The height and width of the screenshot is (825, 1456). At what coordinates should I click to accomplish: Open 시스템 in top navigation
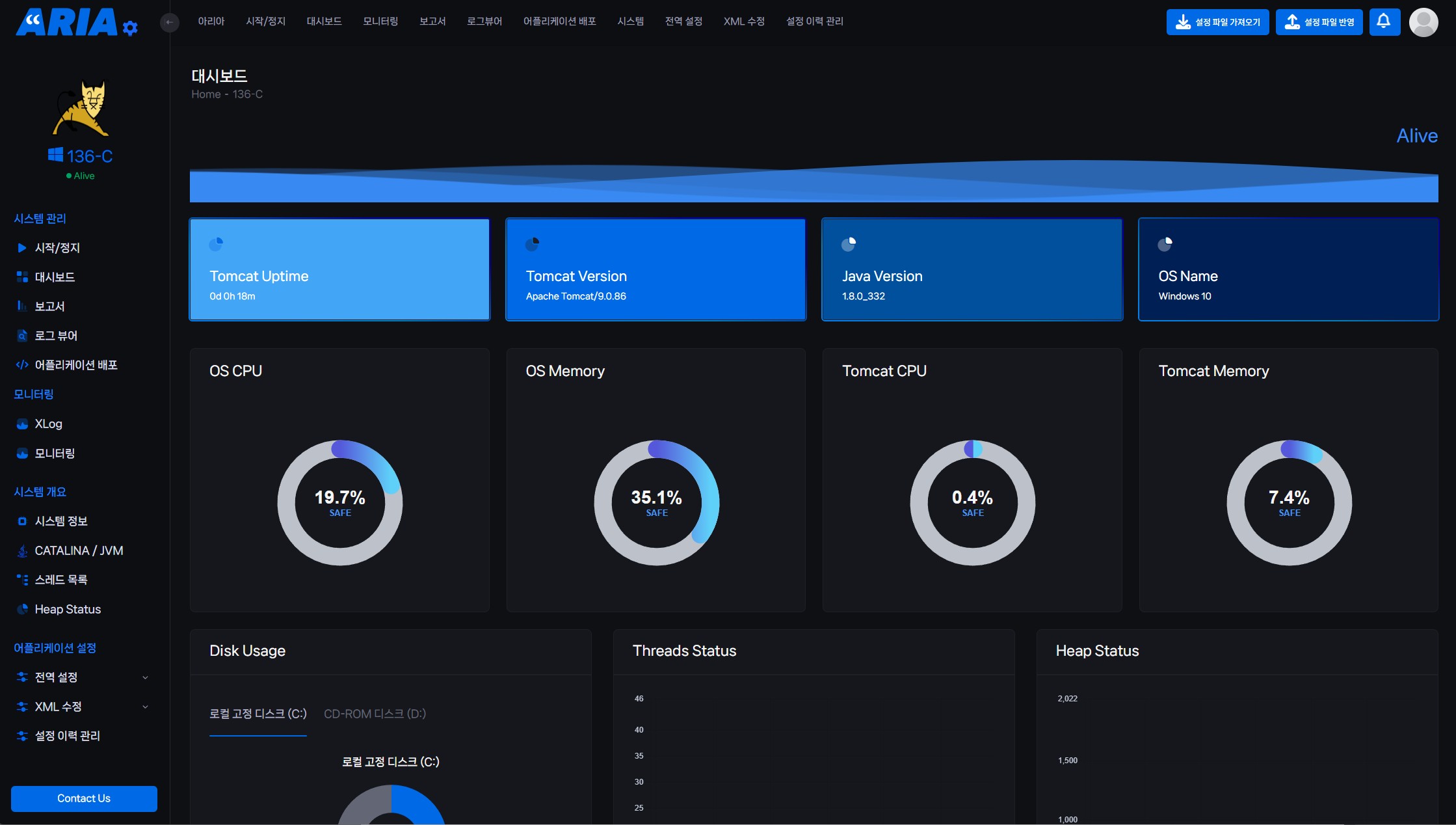[x=631, y=21]
